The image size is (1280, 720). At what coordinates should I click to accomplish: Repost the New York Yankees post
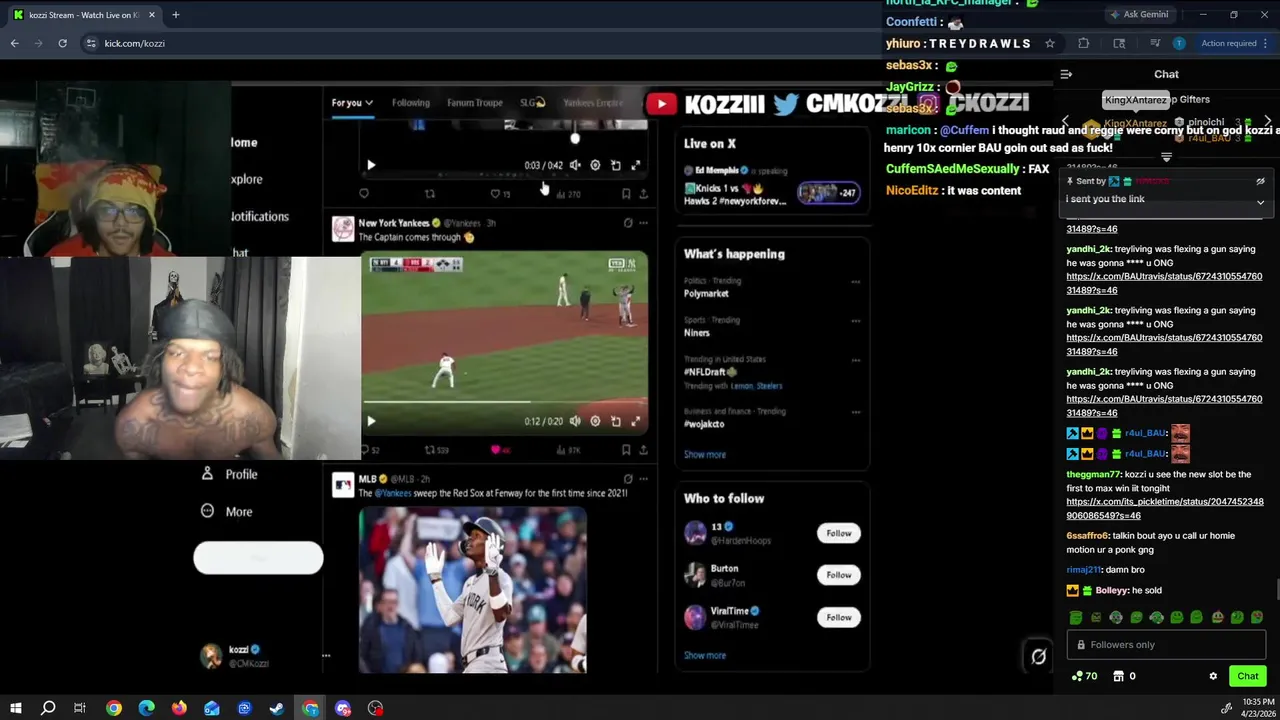click(430, 450)
